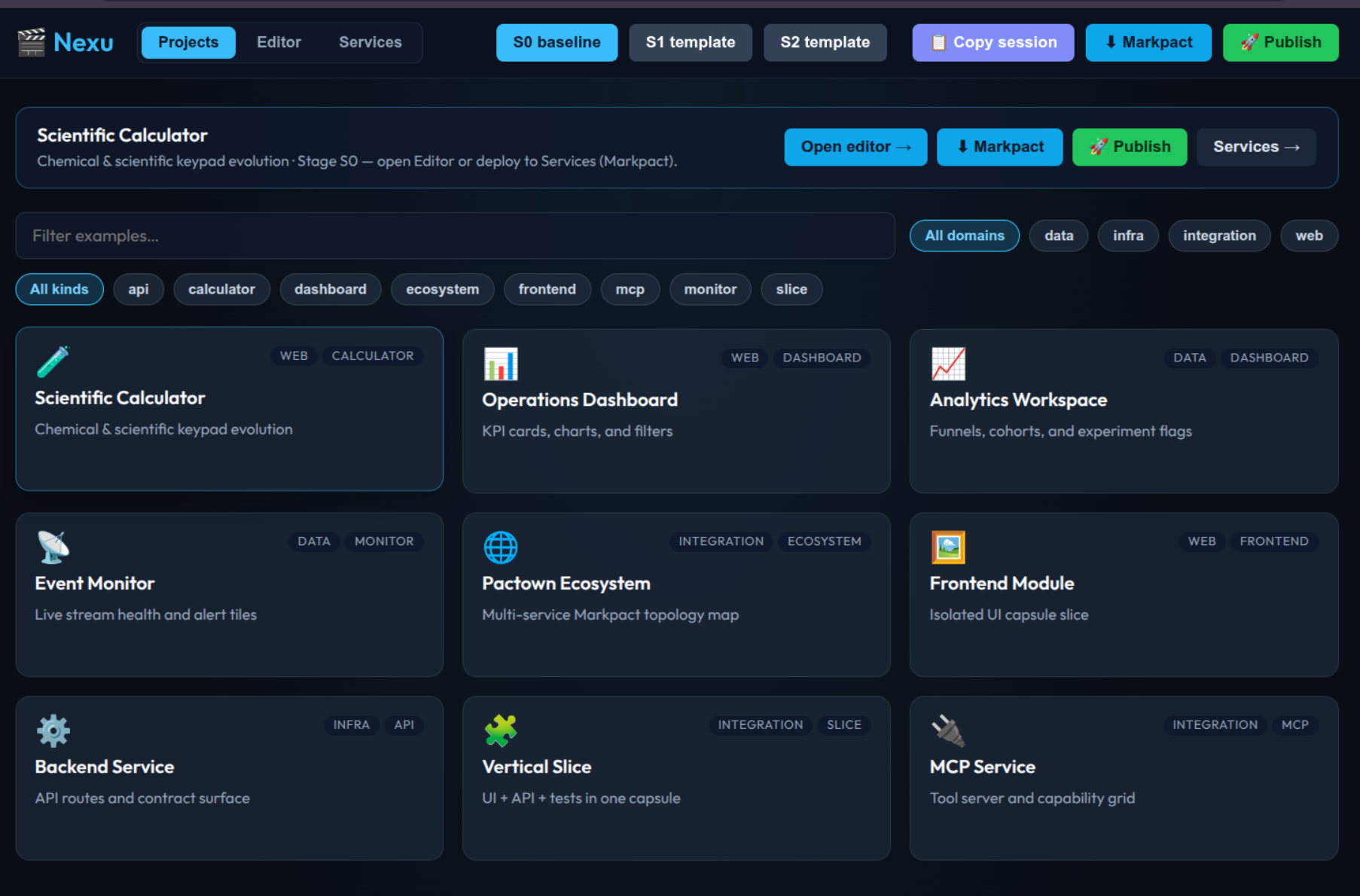Click the Nexu clapperboard logo icon
This screenshot has width=1360, height=896.
tap(31, 42)
